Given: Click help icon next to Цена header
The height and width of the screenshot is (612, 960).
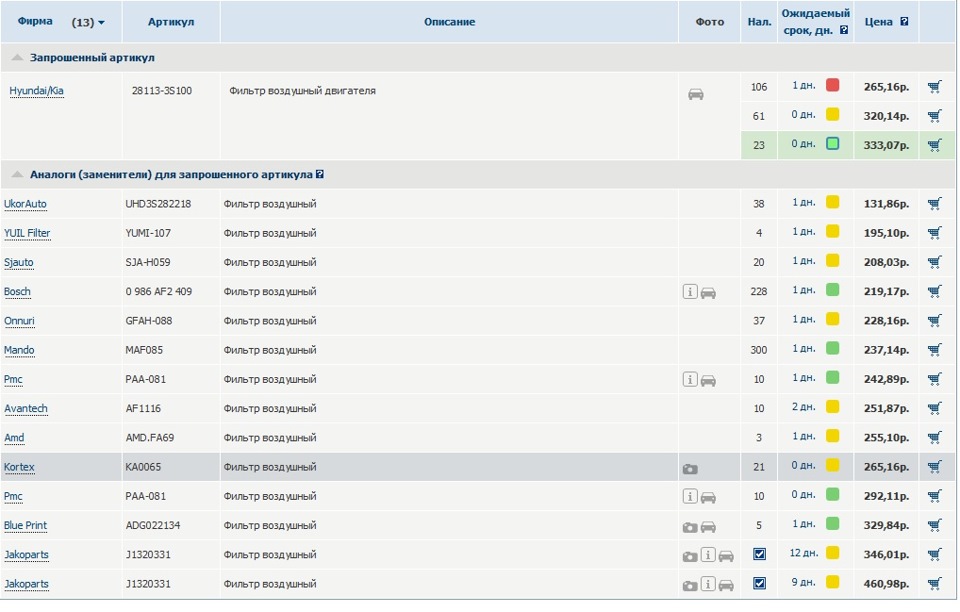Looking at the screenshot, I should coord(904,21).
